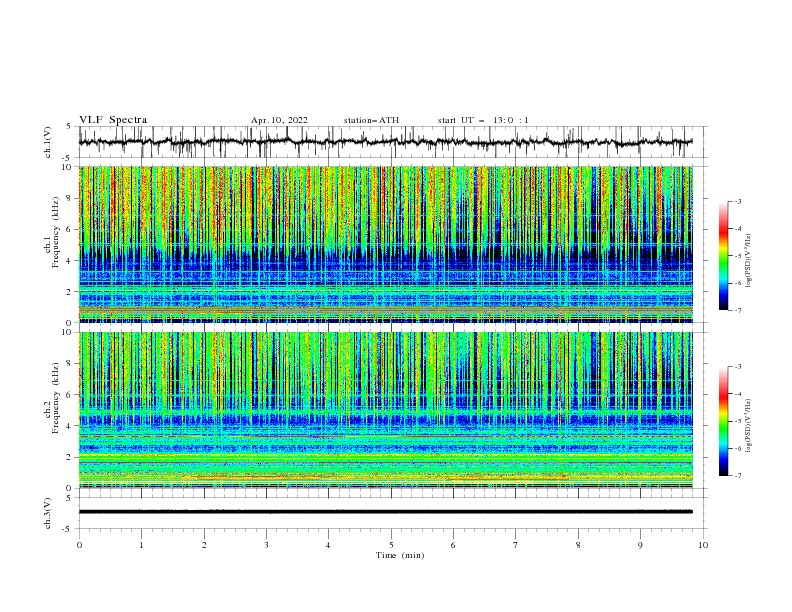Image resolution: width=792 pixels, height=612 pixels.
Task: Click inside the ch.1 spectrogram panel
Action: tap(386, 244)
